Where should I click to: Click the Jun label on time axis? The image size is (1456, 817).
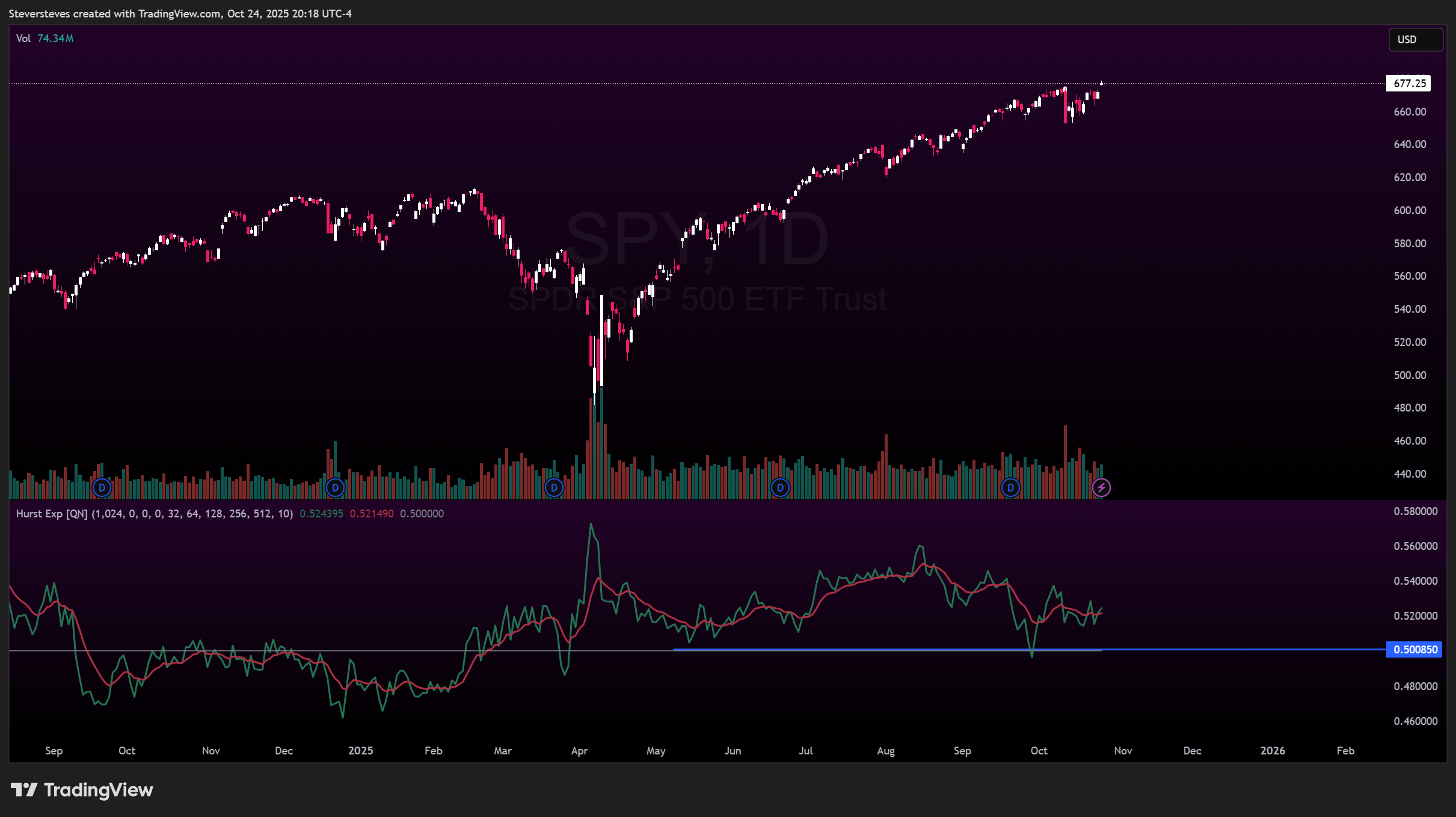pyautogui.click(x=733, y=751)
